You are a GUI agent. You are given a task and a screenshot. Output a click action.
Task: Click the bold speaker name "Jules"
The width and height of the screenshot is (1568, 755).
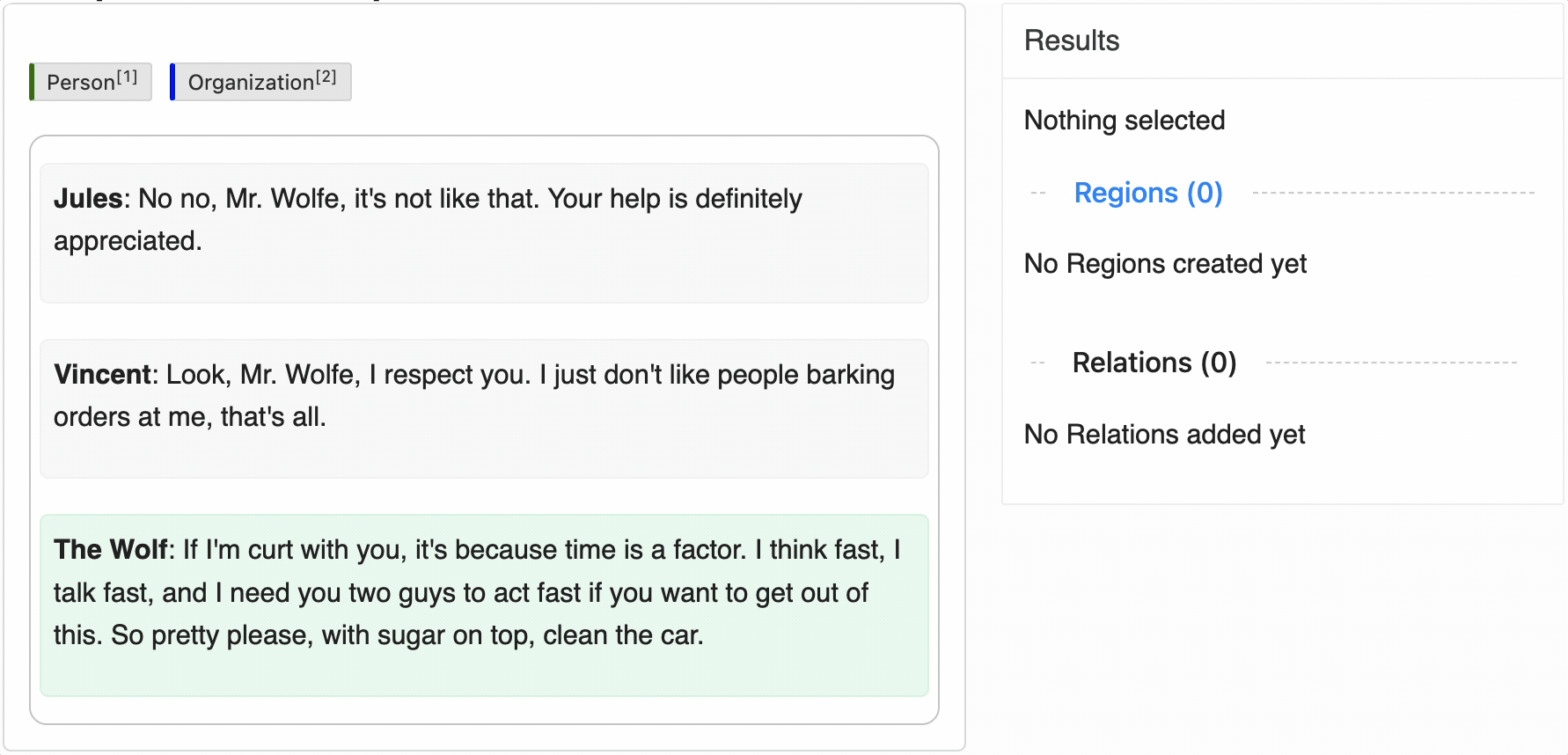pos(88,199)
